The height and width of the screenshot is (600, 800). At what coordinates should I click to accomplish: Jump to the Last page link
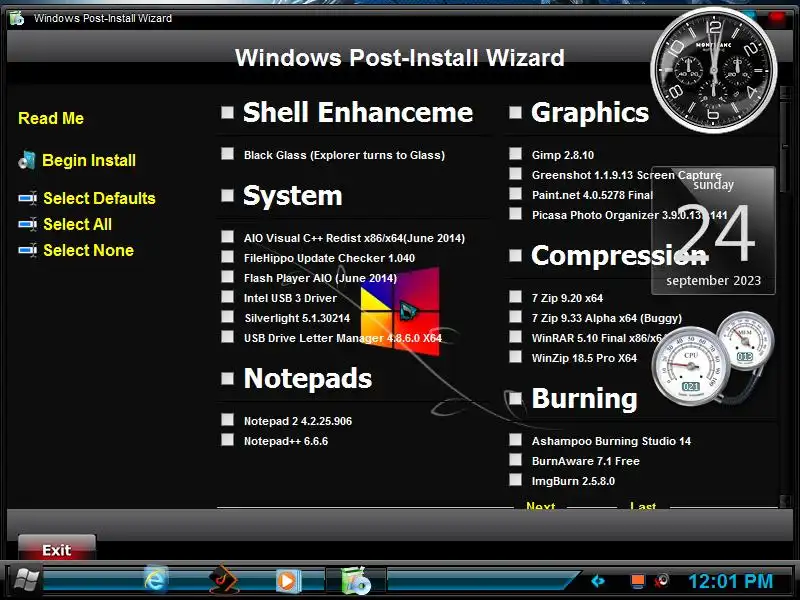643,505
